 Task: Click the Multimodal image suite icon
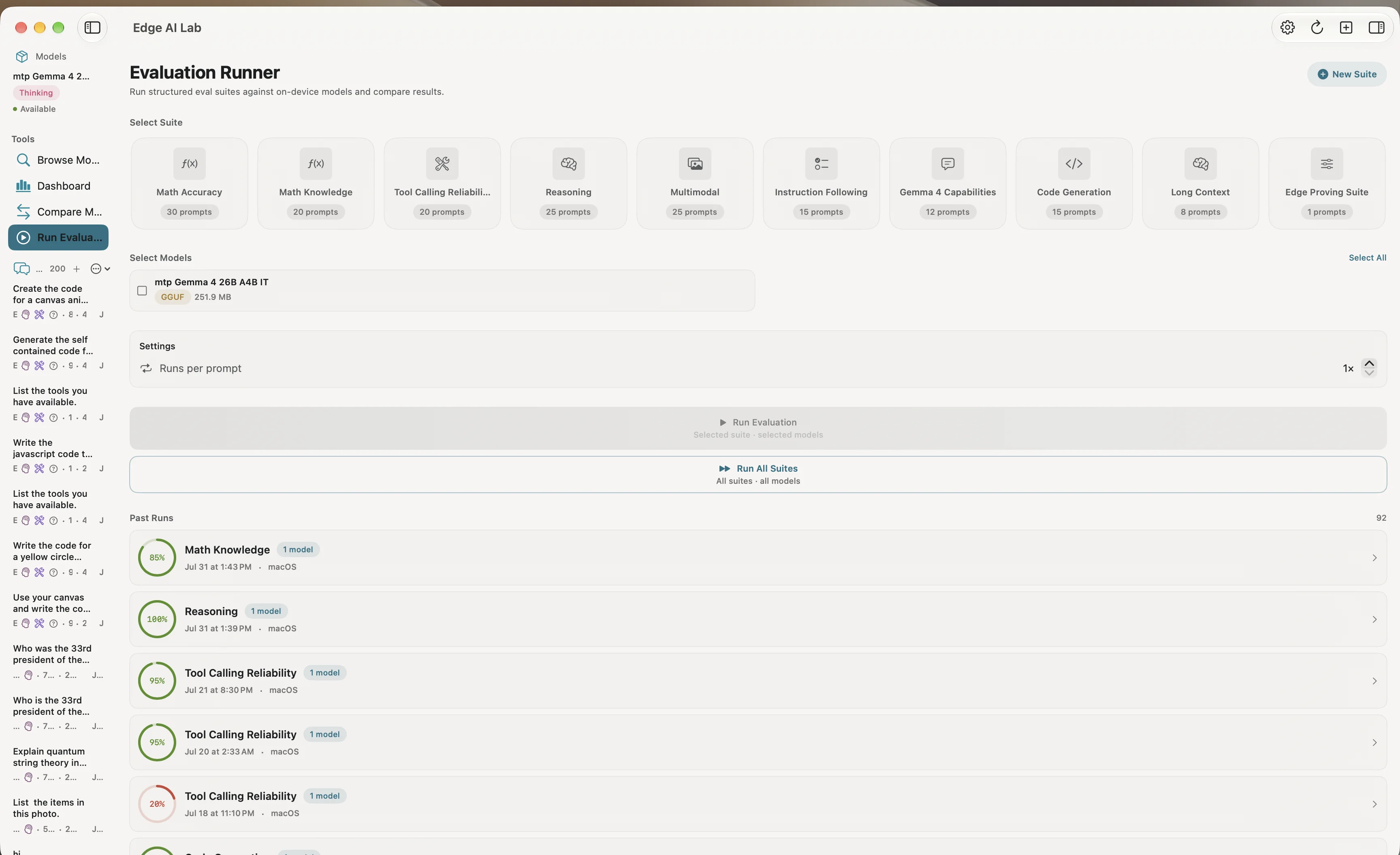point(695,164)
